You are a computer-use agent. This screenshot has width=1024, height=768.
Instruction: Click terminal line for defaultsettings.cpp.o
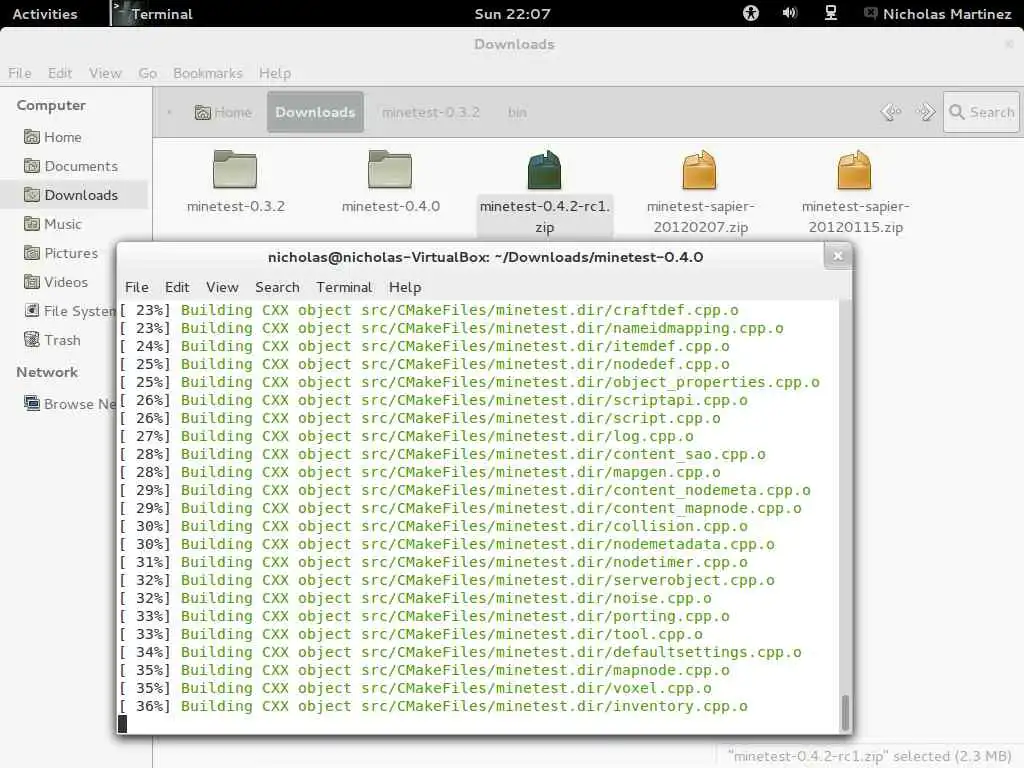coord(460,652)
